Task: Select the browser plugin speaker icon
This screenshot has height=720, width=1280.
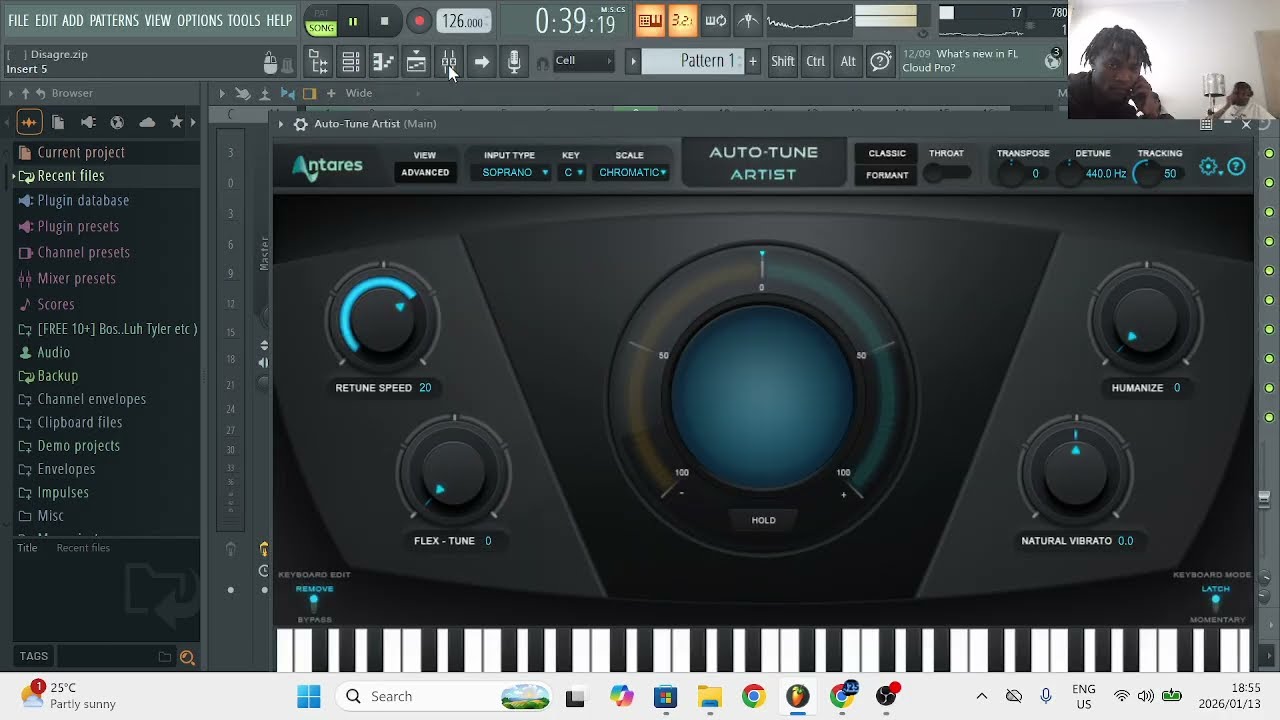Action: click(88, 122)
